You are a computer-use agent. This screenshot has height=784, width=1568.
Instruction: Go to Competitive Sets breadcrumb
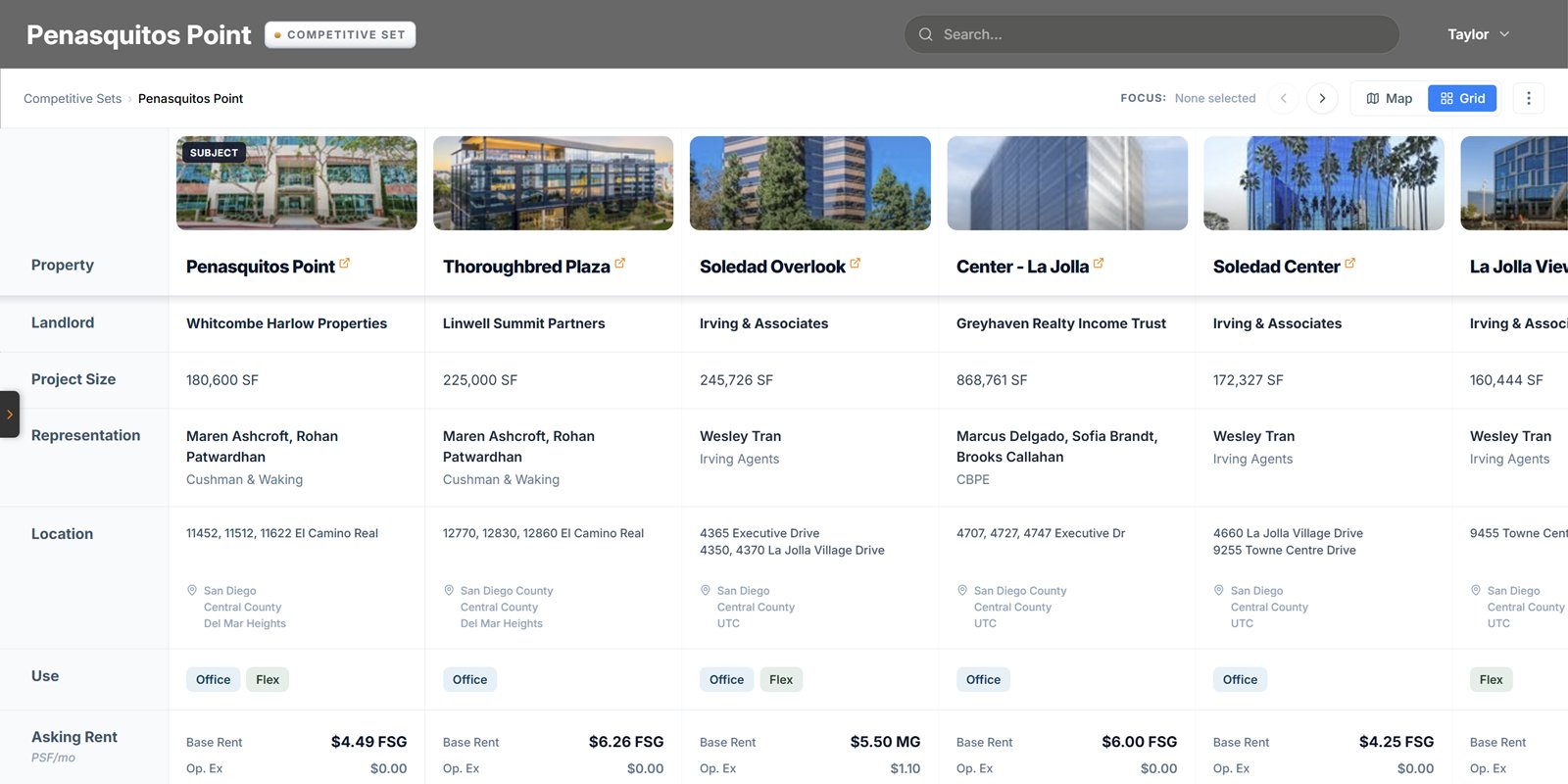pyautogui.click(x=73, y=98)
